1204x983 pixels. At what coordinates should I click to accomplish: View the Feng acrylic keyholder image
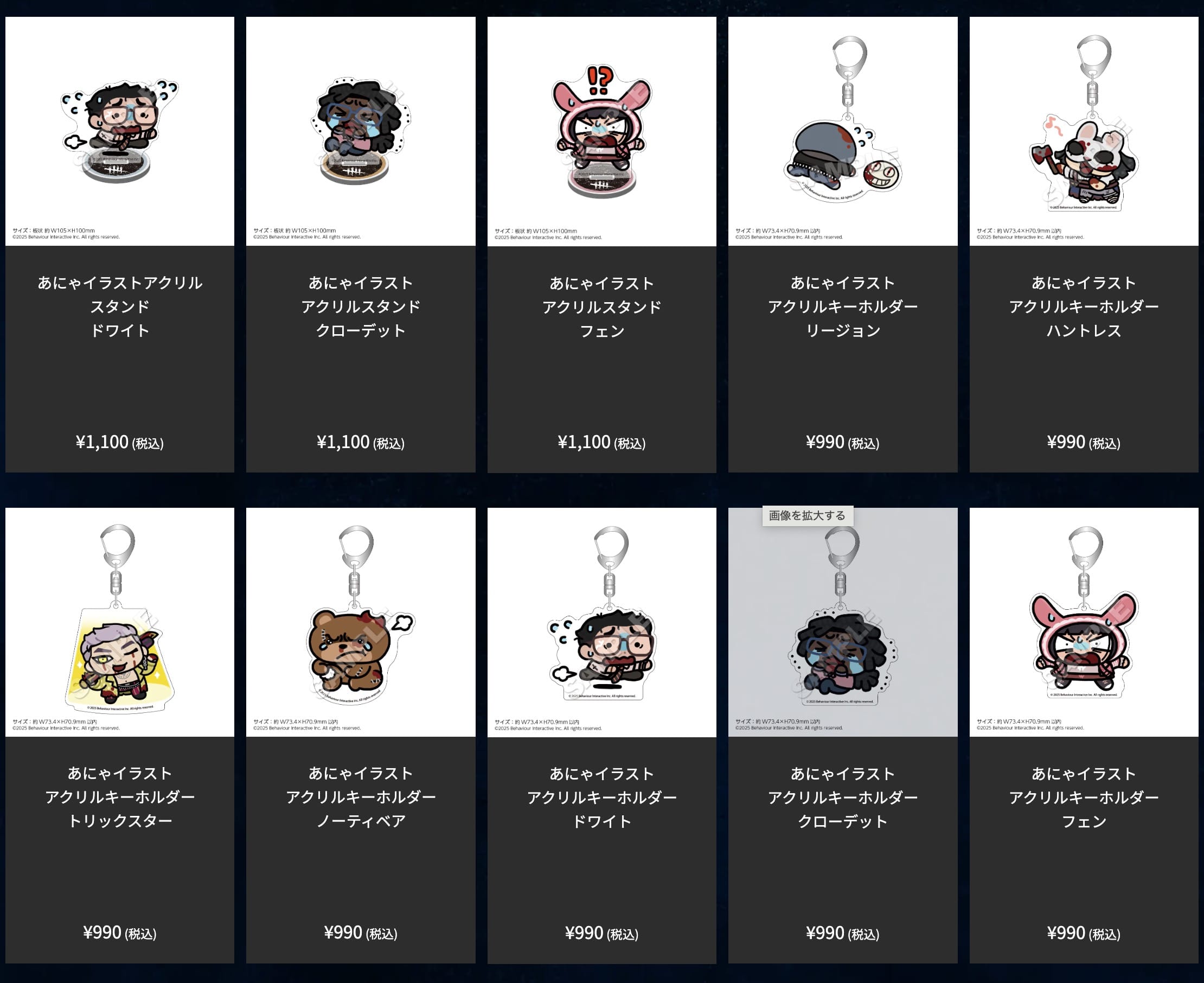tap(1084, 622)
